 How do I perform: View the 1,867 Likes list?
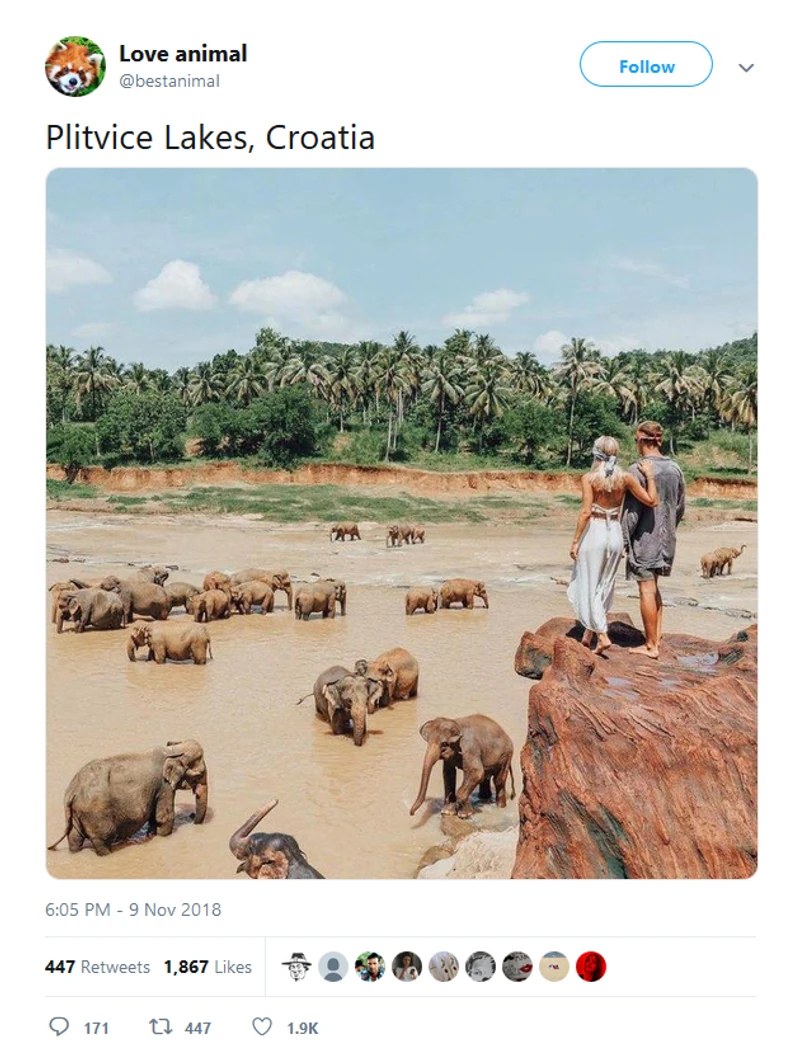pos(208,967)
